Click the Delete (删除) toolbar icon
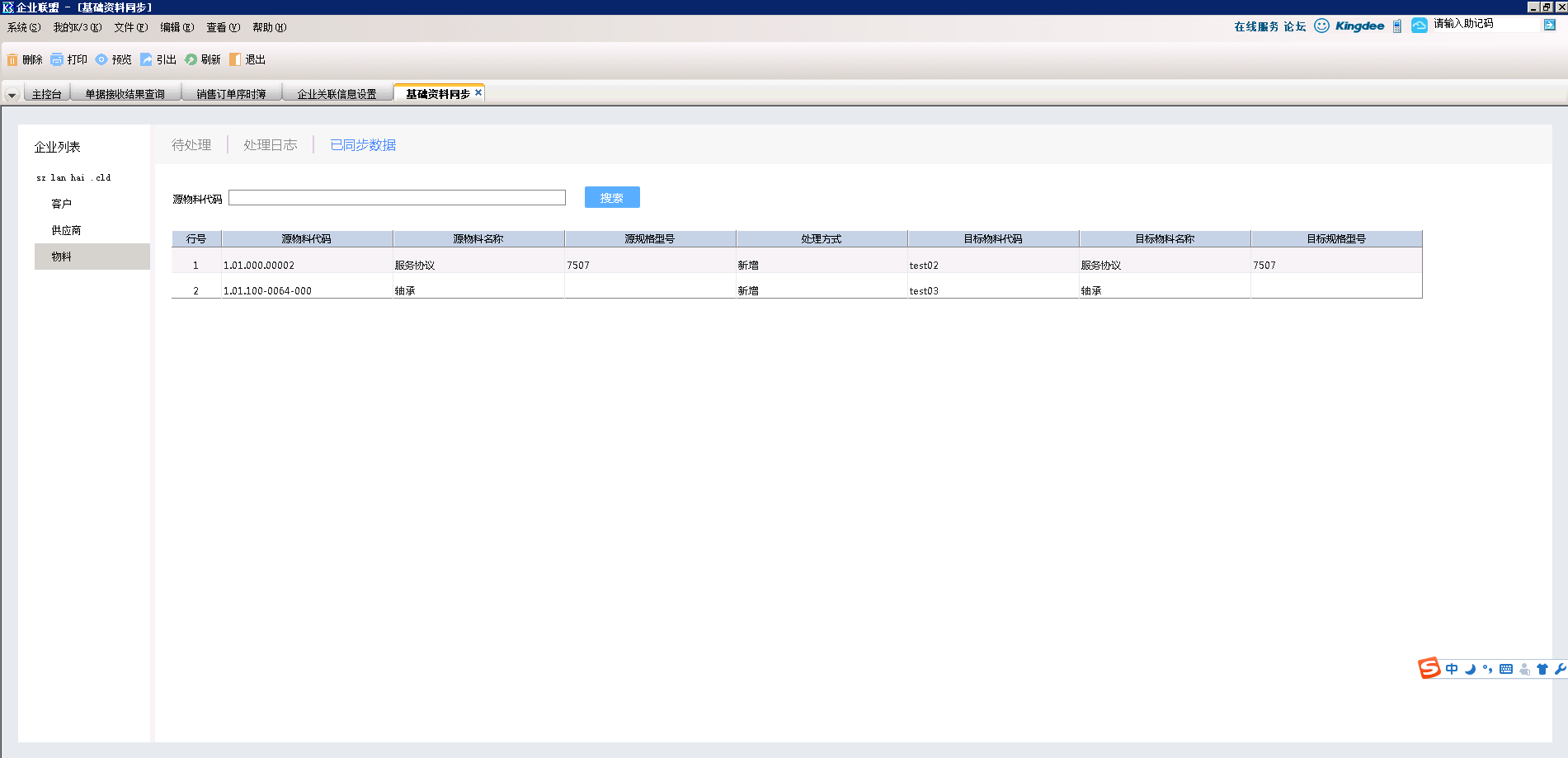Viewport: 1568px width, 758px height. tap(12, 59)
